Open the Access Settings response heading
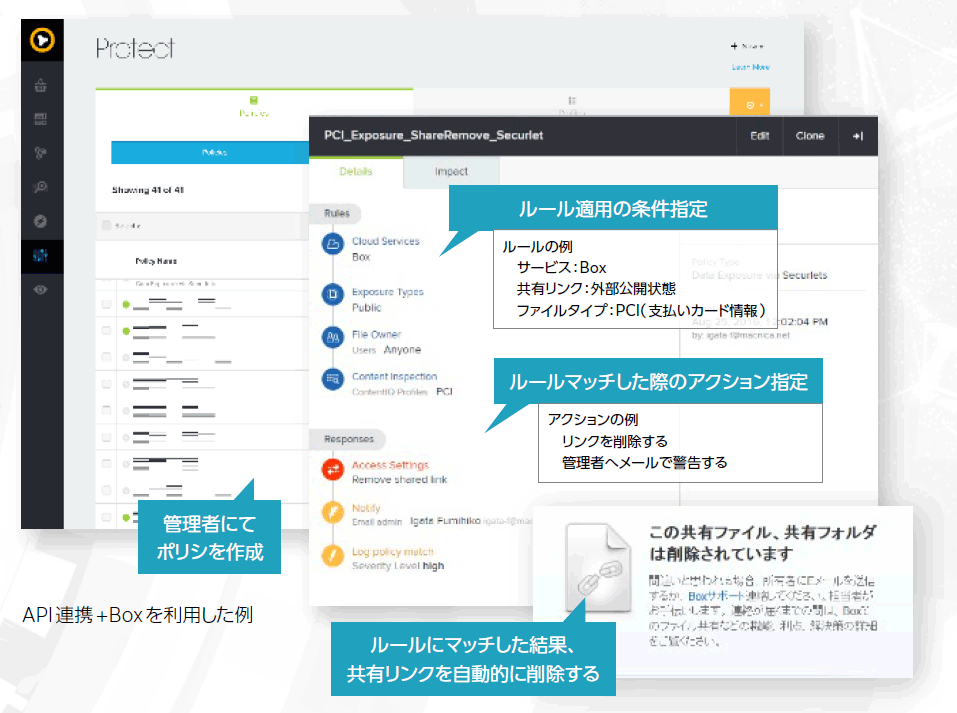Viewport: 957px width, 713px height. point(390,465)
